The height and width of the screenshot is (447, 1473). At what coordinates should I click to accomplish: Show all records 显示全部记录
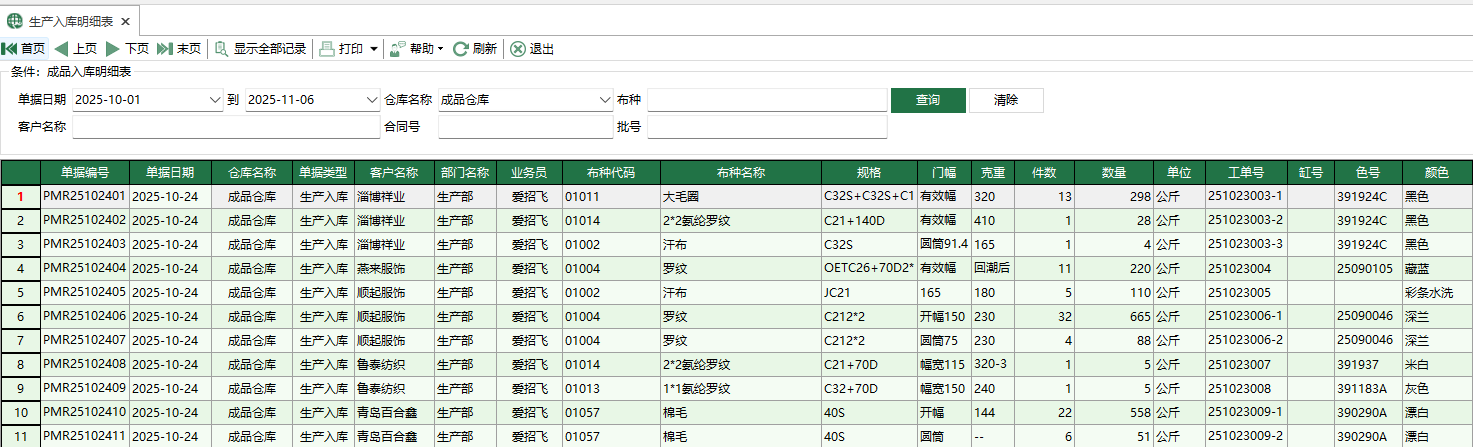point(260,48)
